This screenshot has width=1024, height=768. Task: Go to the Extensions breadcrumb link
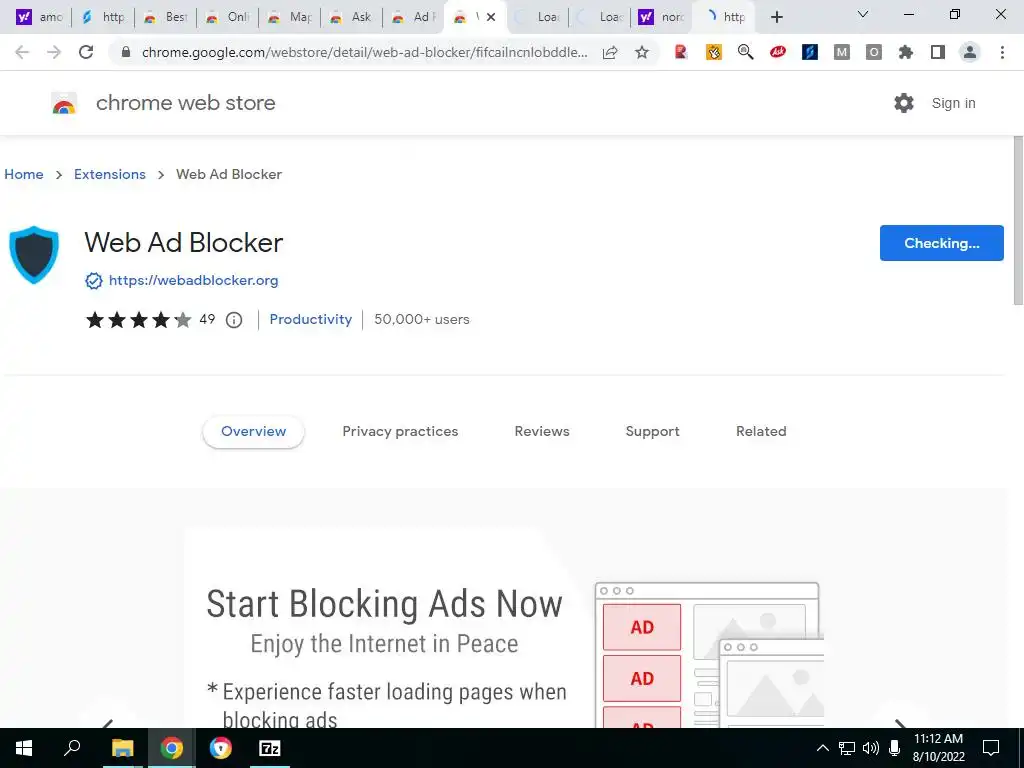[110, 174]
